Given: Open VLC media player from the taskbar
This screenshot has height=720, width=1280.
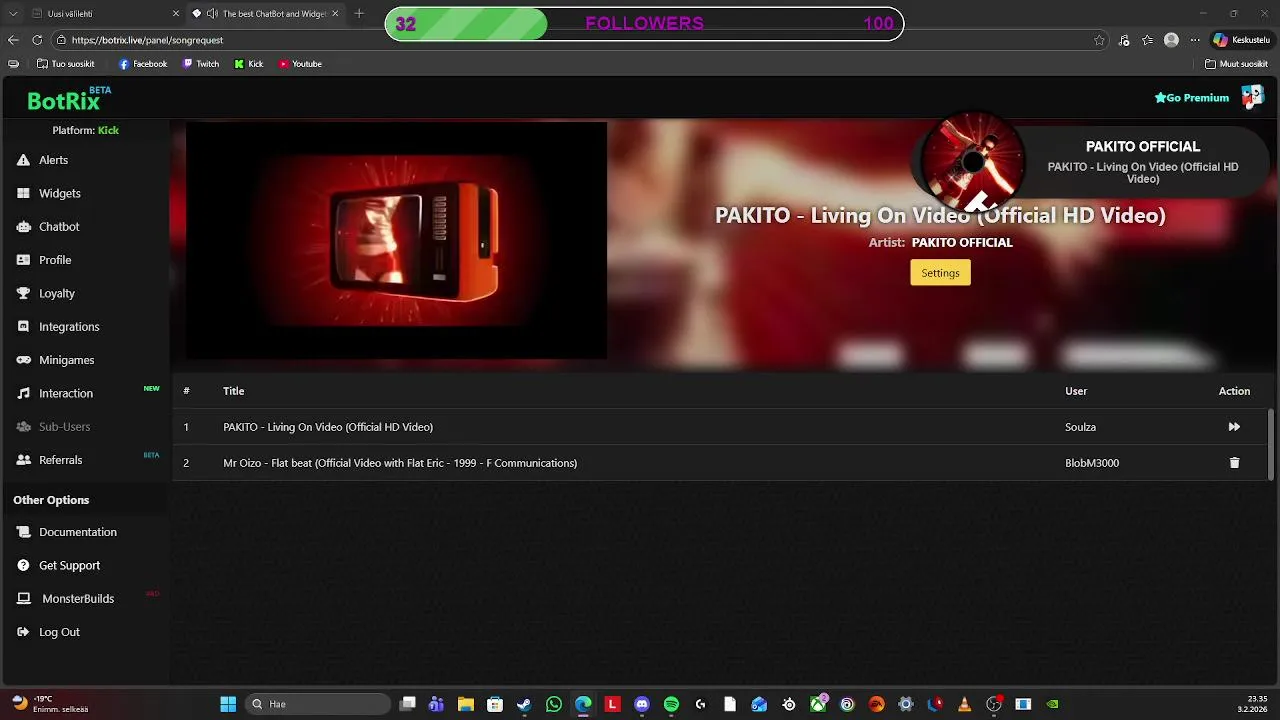Looking at the screenshot, I should pos(964,704).
